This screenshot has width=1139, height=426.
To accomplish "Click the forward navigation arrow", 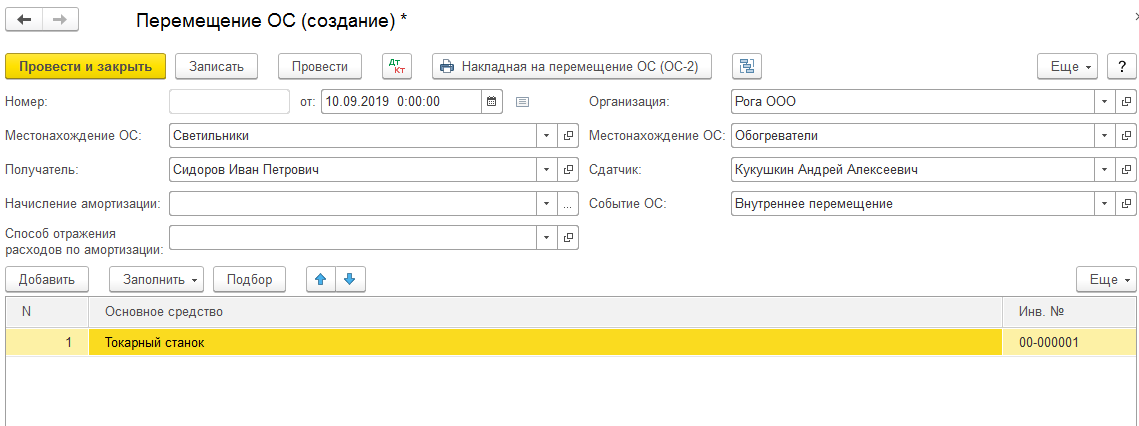I will [59, 20].
